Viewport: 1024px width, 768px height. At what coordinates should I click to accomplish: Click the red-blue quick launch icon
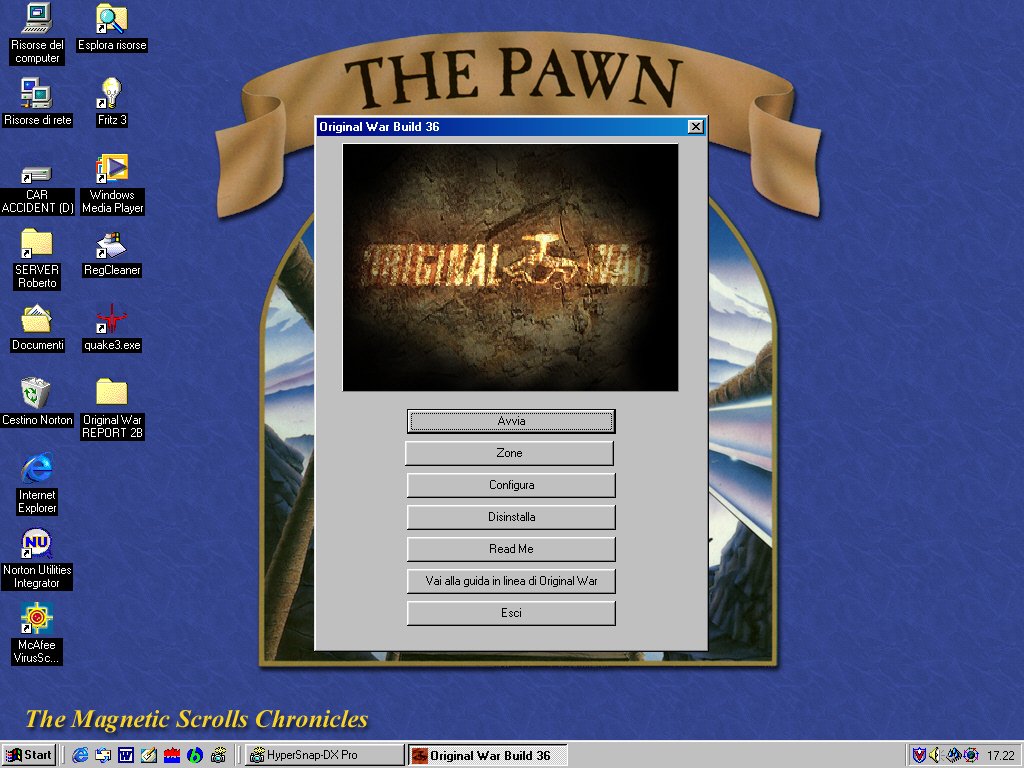(172, 756)
